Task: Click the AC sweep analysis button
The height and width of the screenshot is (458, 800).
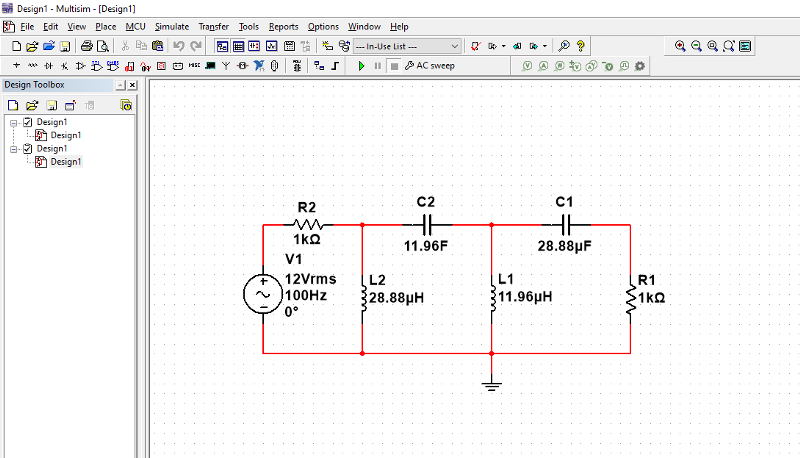Action: click(x=428, y=66)
